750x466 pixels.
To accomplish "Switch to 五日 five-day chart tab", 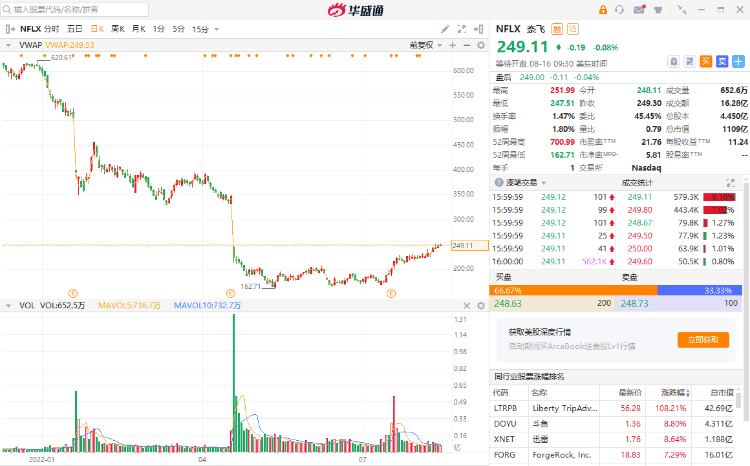I will pos(74,29).
